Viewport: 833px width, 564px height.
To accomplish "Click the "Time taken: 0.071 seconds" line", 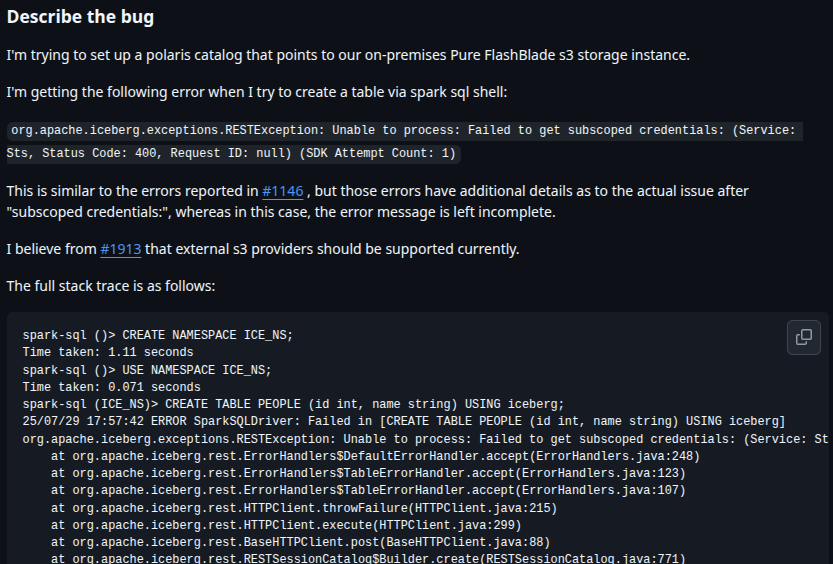I will (x=111, y=387).
